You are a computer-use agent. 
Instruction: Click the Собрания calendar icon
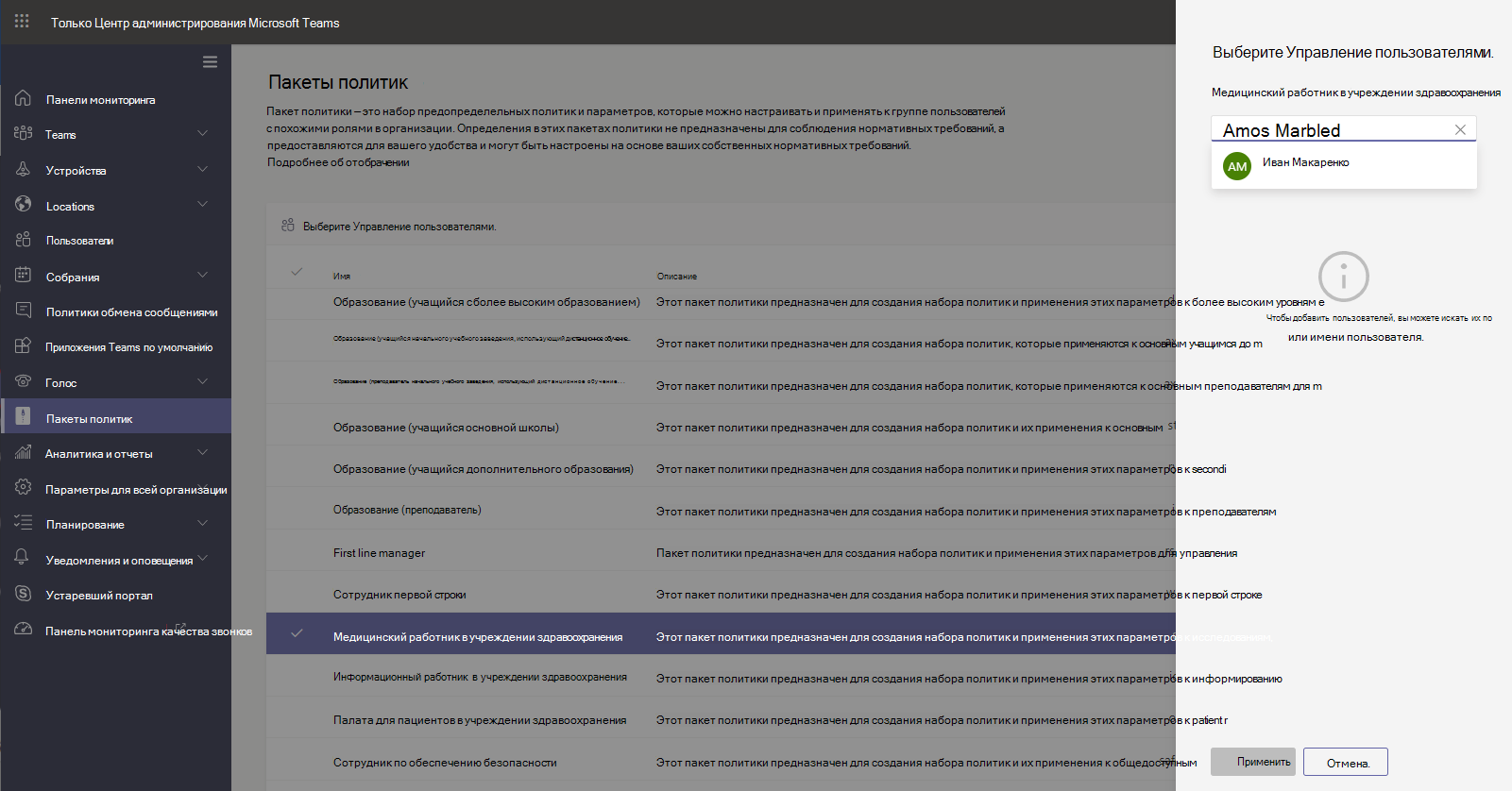[23, 276]
